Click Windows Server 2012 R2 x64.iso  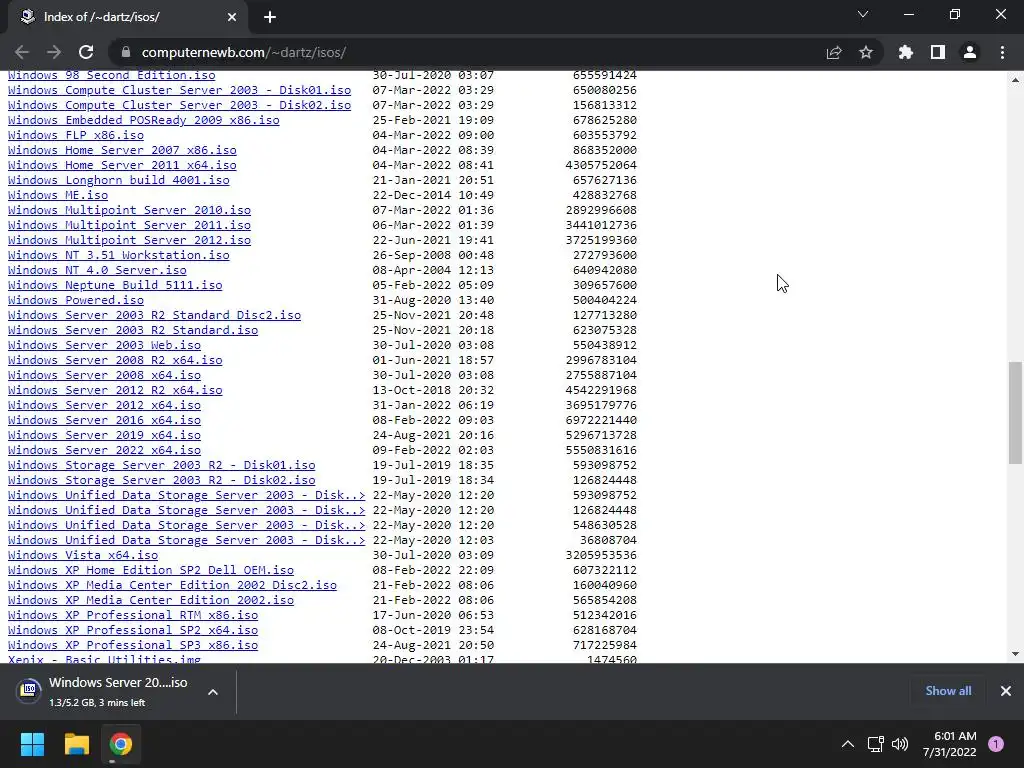click(115, 390)
